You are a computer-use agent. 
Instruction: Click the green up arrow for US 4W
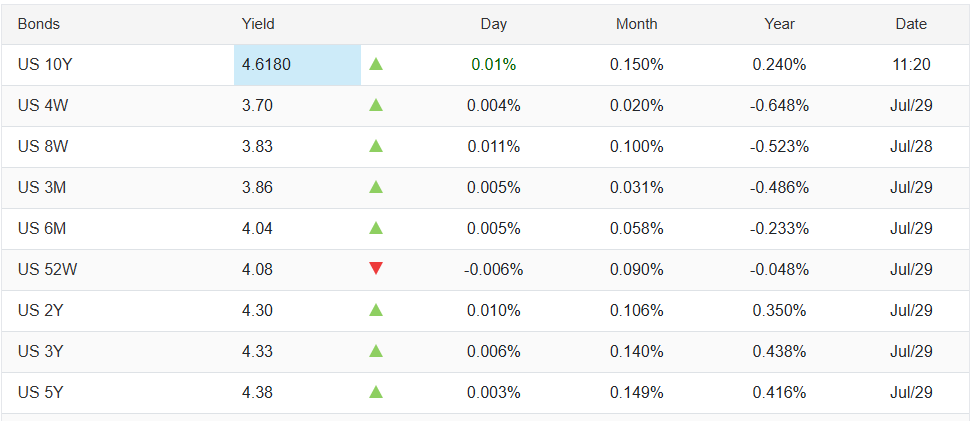pyautogui.click(x=376, y=105)
